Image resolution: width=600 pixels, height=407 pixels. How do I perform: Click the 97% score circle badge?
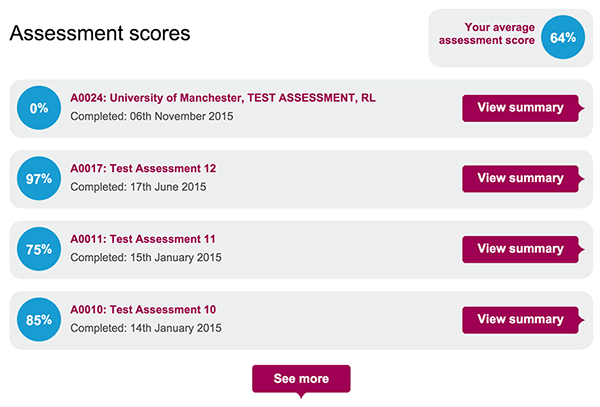[x=39, y=179]
